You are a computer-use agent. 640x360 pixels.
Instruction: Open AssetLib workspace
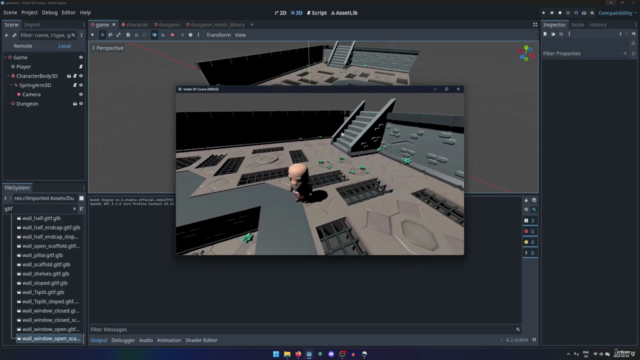coord(344,13)
